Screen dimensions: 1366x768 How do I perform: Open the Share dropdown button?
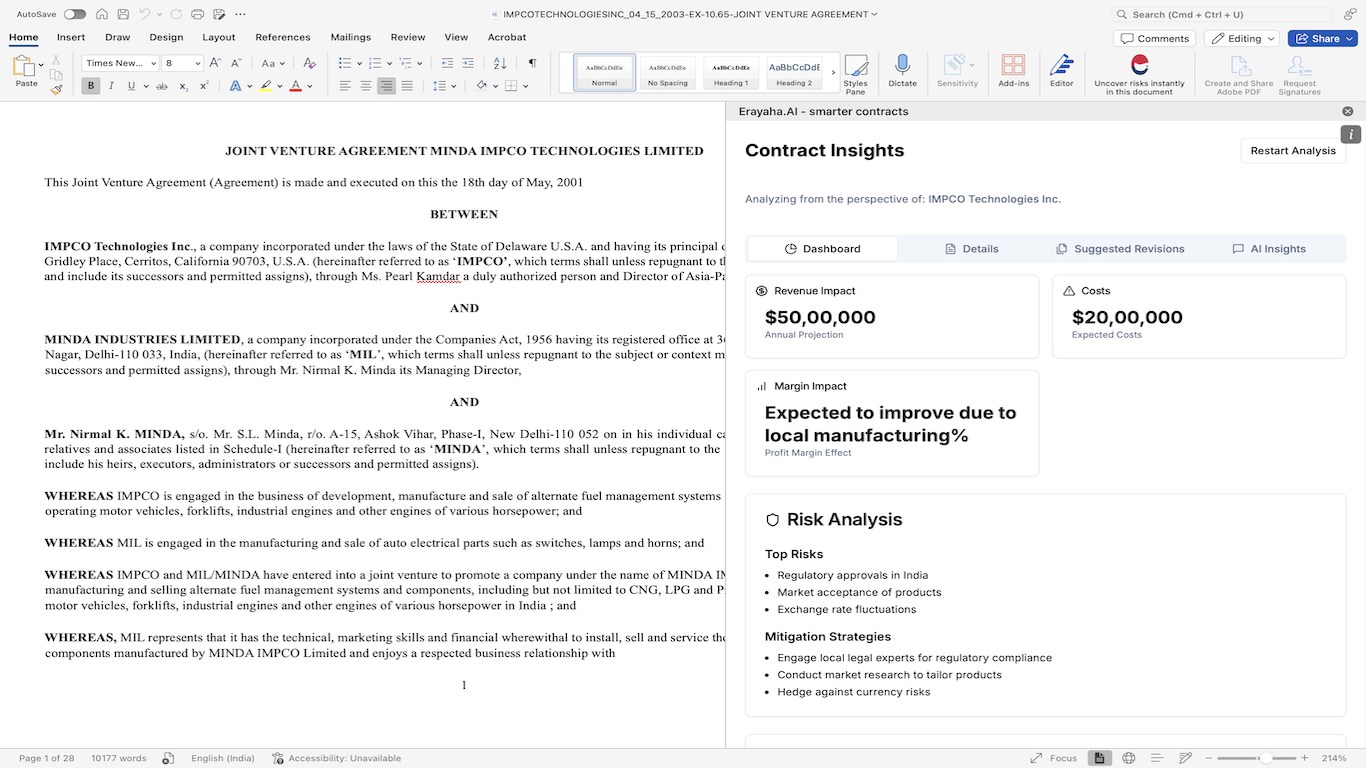(1323, 38)
